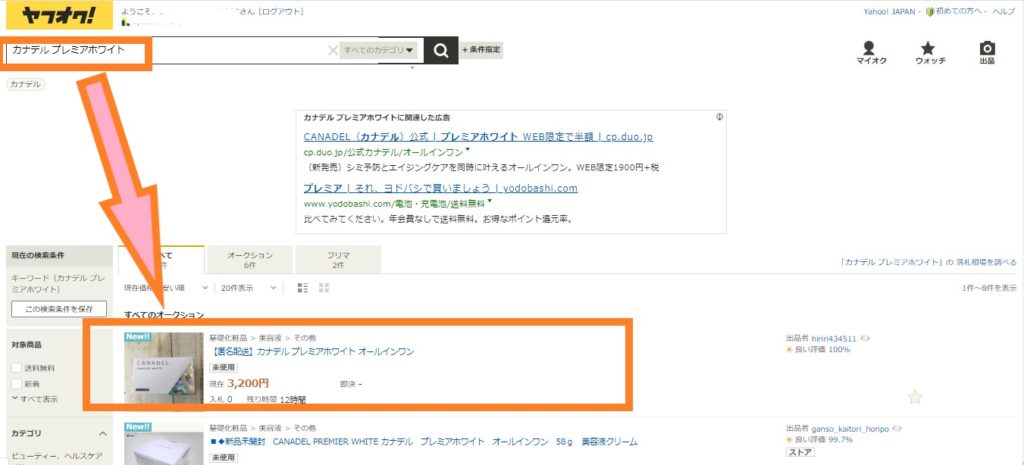Open the 新品未開封 CANADEL PREMIER WHITE listing title

pyautogui.click(x=423, y=442)
